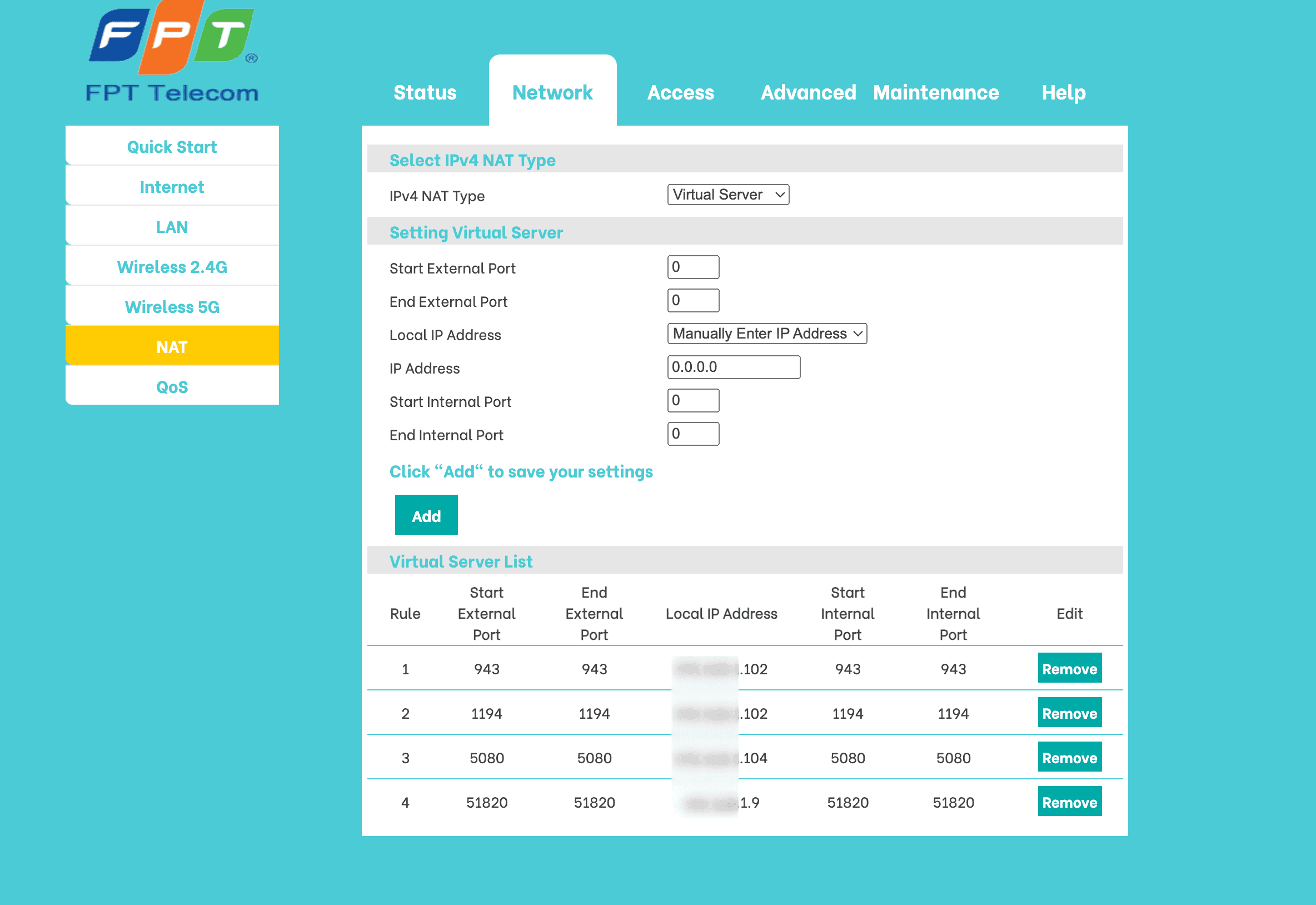This screenshot has height=905, width=1316.
Task: Open QoS settings in sidebar
Action: pos(172,387)
